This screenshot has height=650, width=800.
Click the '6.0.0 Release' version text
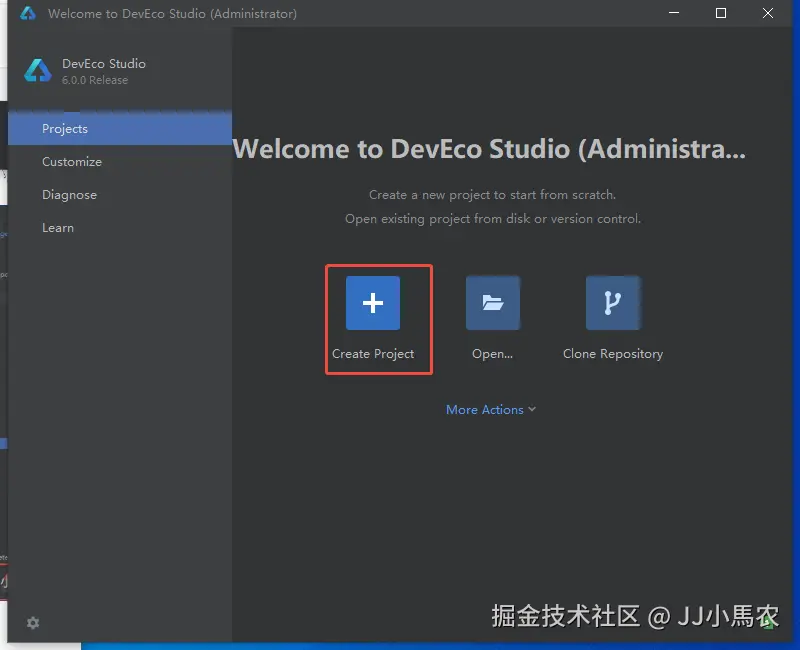(95, 80)
